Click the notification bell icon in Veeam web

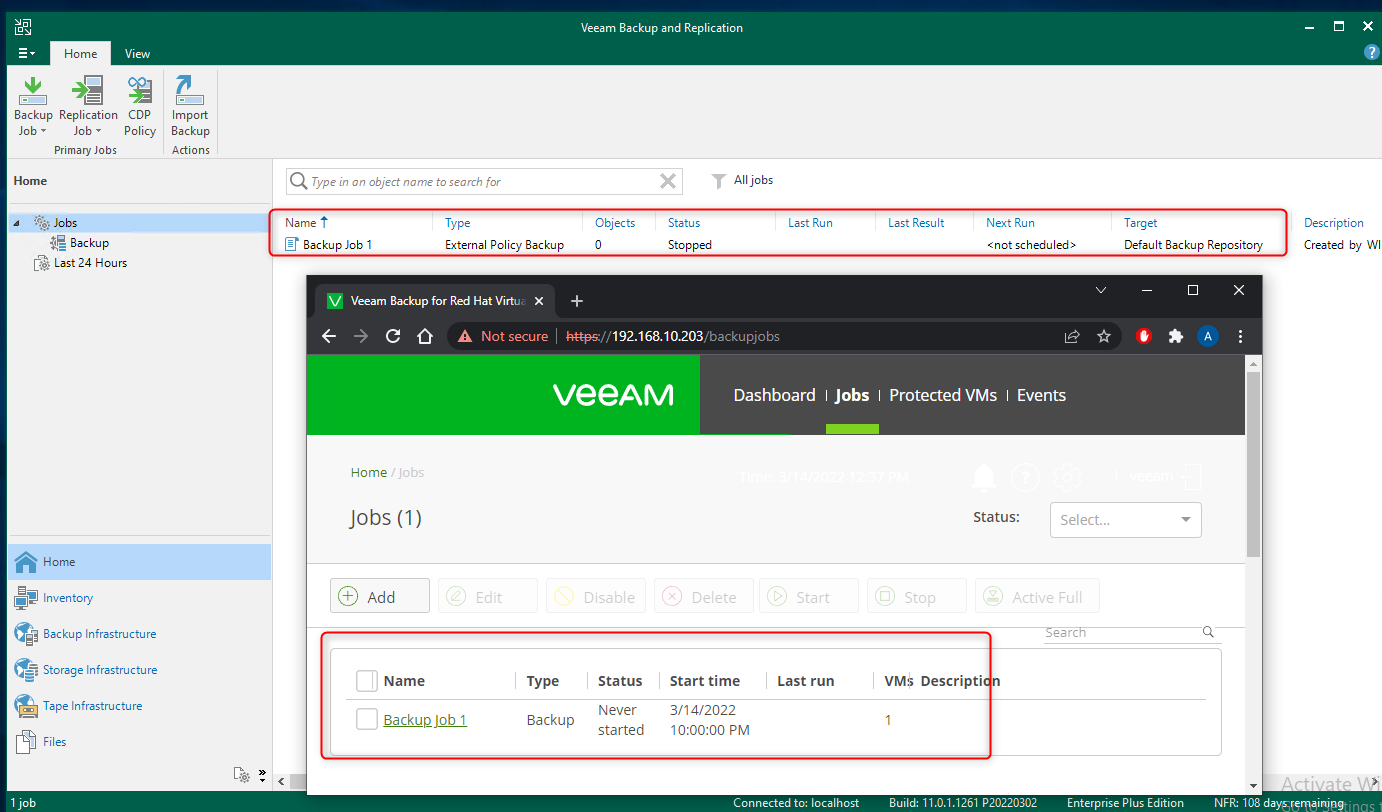pyautogui.click(x=984, y=478)
